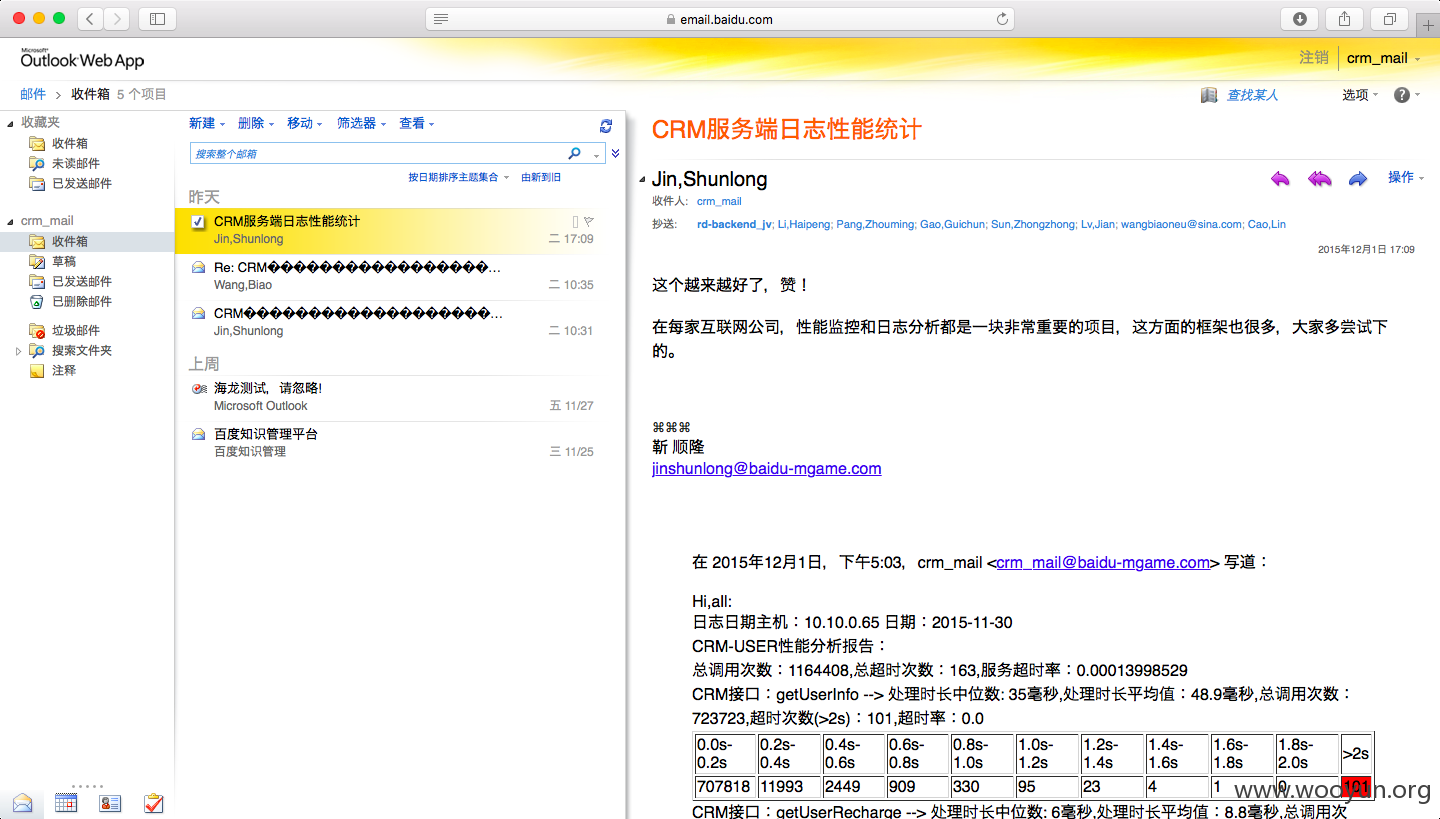
Task: Open the 选项 options menu
Action: tap(1360, 95)
